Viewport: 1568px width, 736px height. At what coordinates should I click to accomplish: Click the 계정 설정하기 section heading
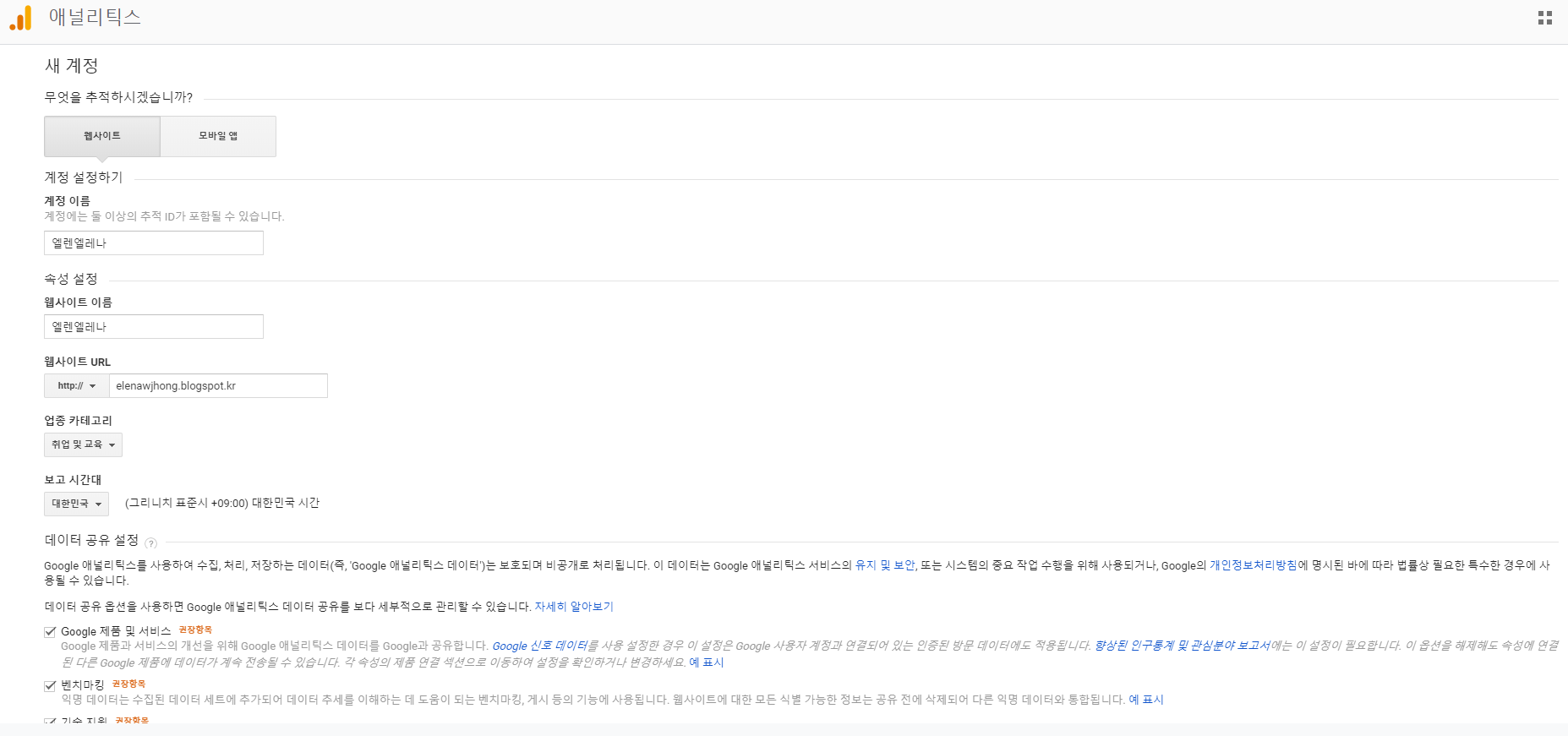(x=84, y=177)
